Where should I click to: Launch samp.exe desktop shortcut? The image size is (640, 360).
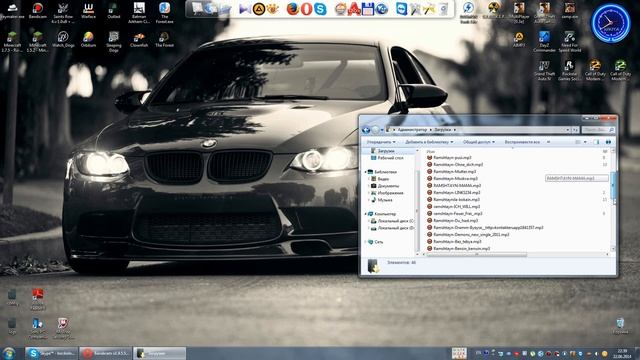coord(569,11)
